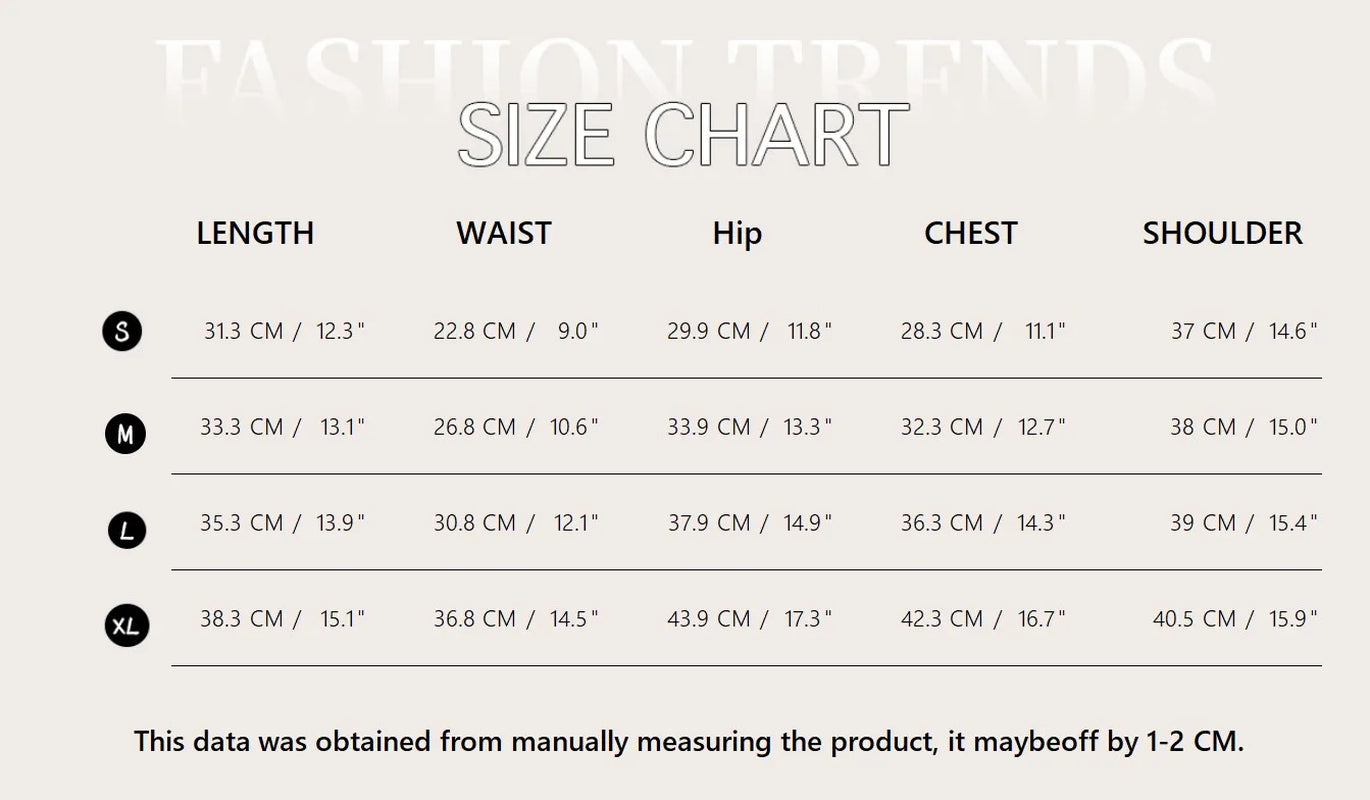The height and width of the screenshot is (800, 1370).
Task: Select the Hip column heading
Action: click(737, 233)
